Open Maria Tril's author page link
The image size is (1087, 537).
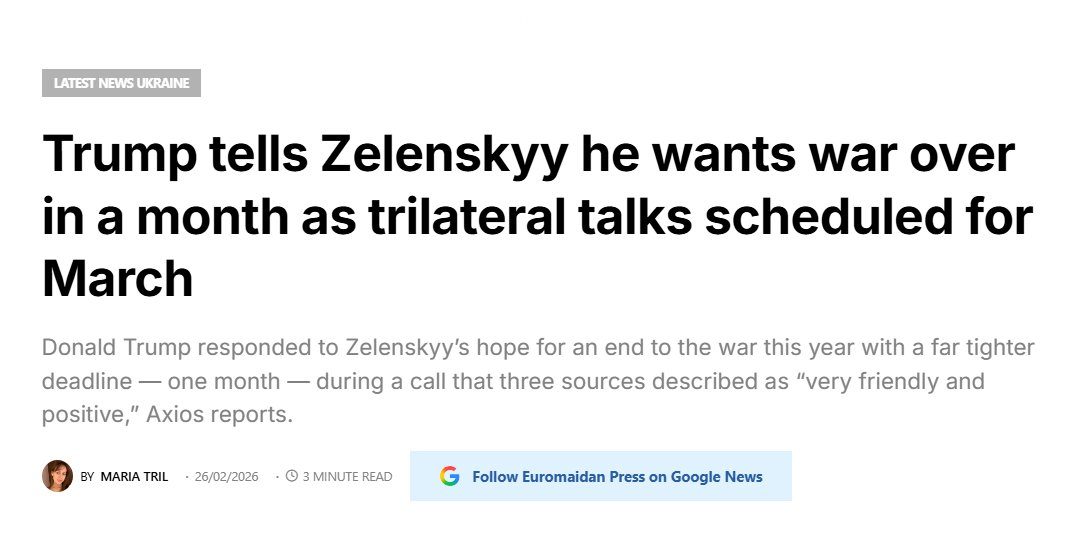click(x=134, y=477)
